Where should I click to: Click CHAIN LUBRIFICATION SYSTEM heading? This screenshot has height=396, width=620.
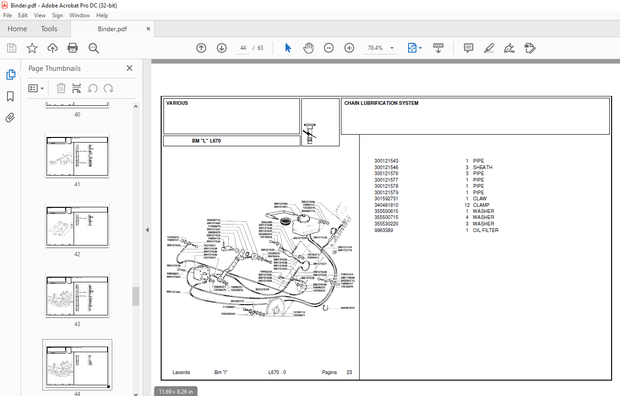(x=381, y=103)
